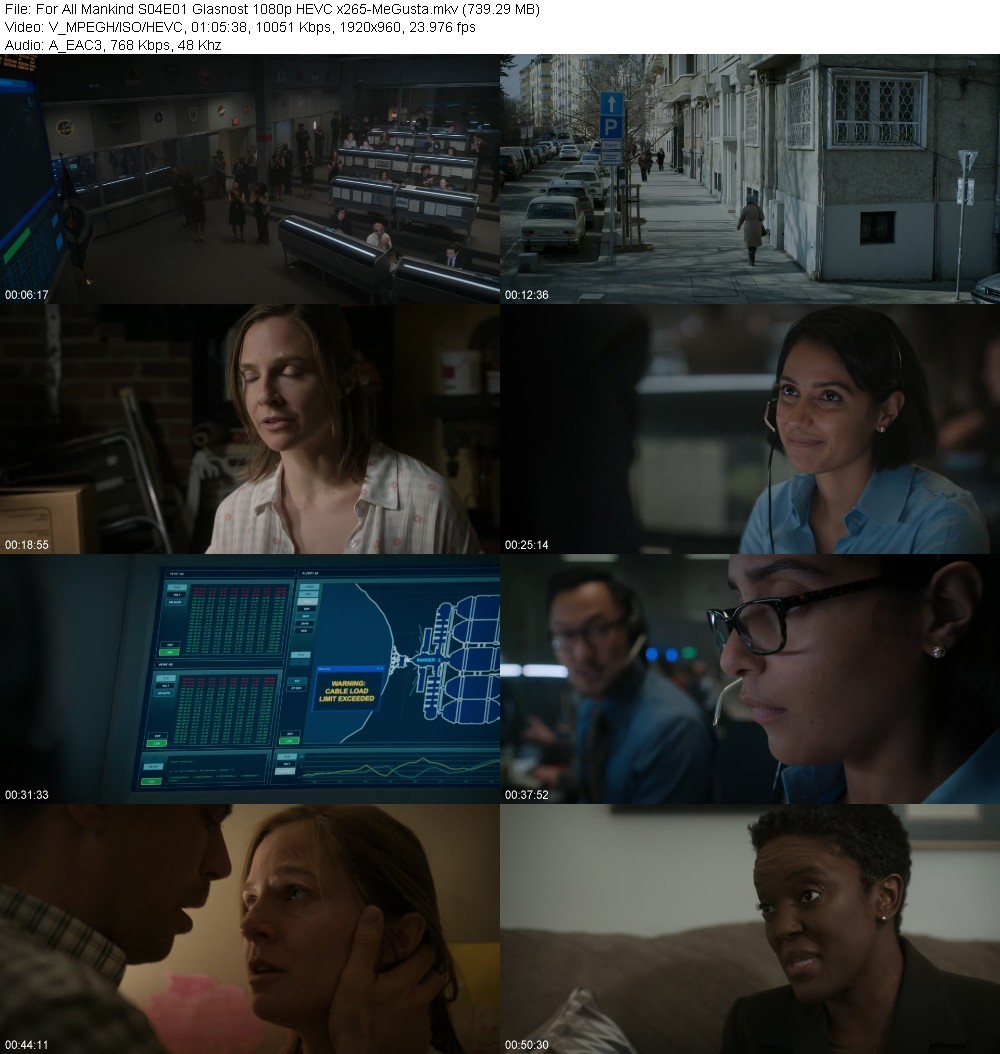1000x1054 pixels.
Task: Click the 00:37:52 timestamp label
Action: pos(527,795)
